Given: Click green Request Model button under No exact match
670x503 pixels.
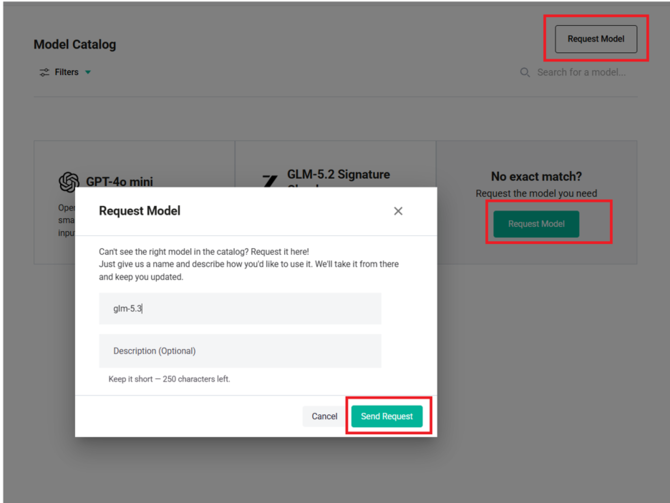Looking at the screenshot, I should coord(536,224).
